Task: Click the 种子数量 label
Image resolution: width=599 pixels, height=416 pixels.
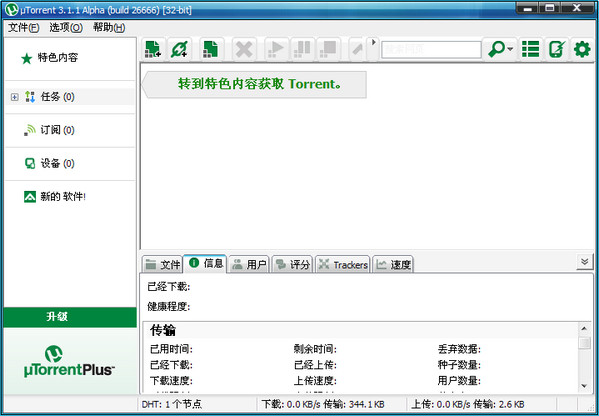Action: tap(459, 365)
